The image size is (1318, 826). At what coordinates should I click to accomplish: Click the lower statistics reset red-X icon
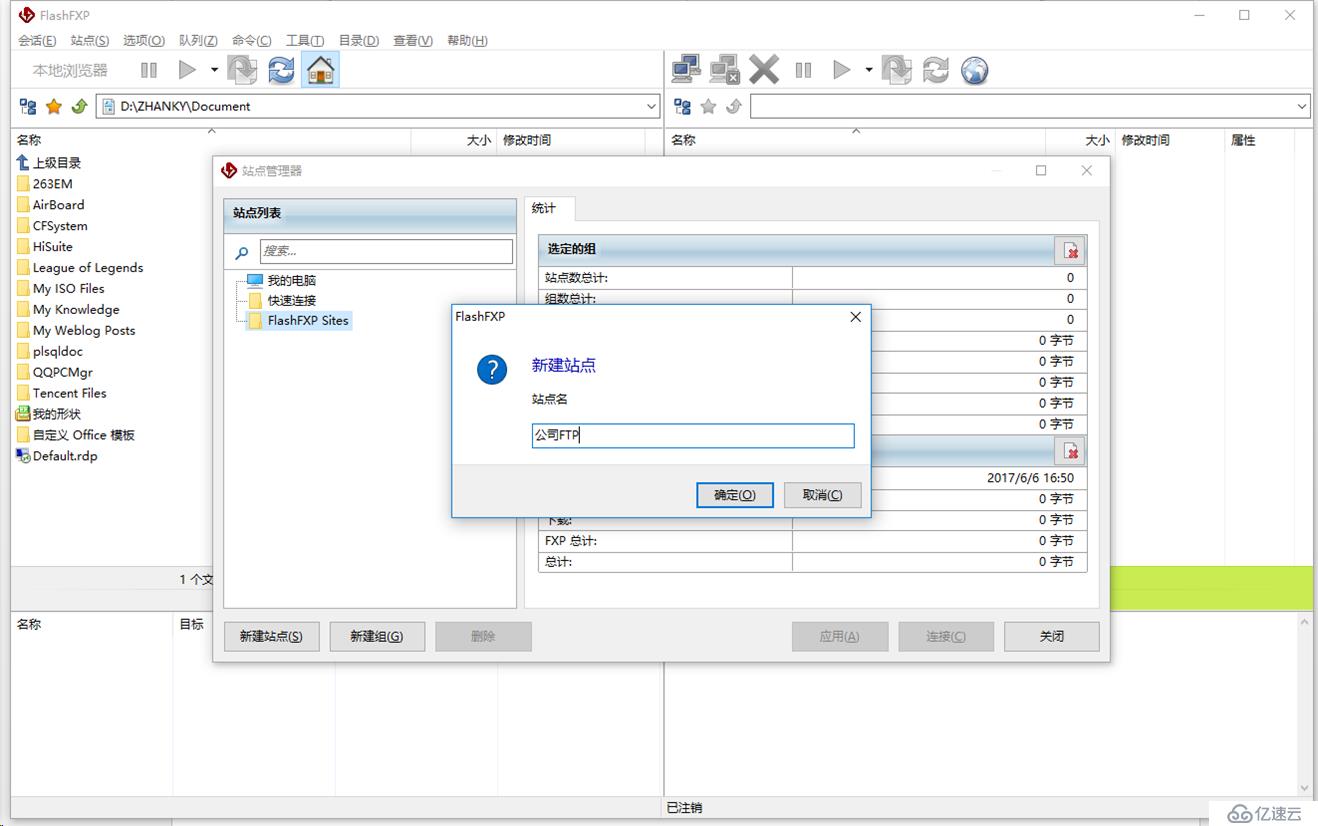1070,451
